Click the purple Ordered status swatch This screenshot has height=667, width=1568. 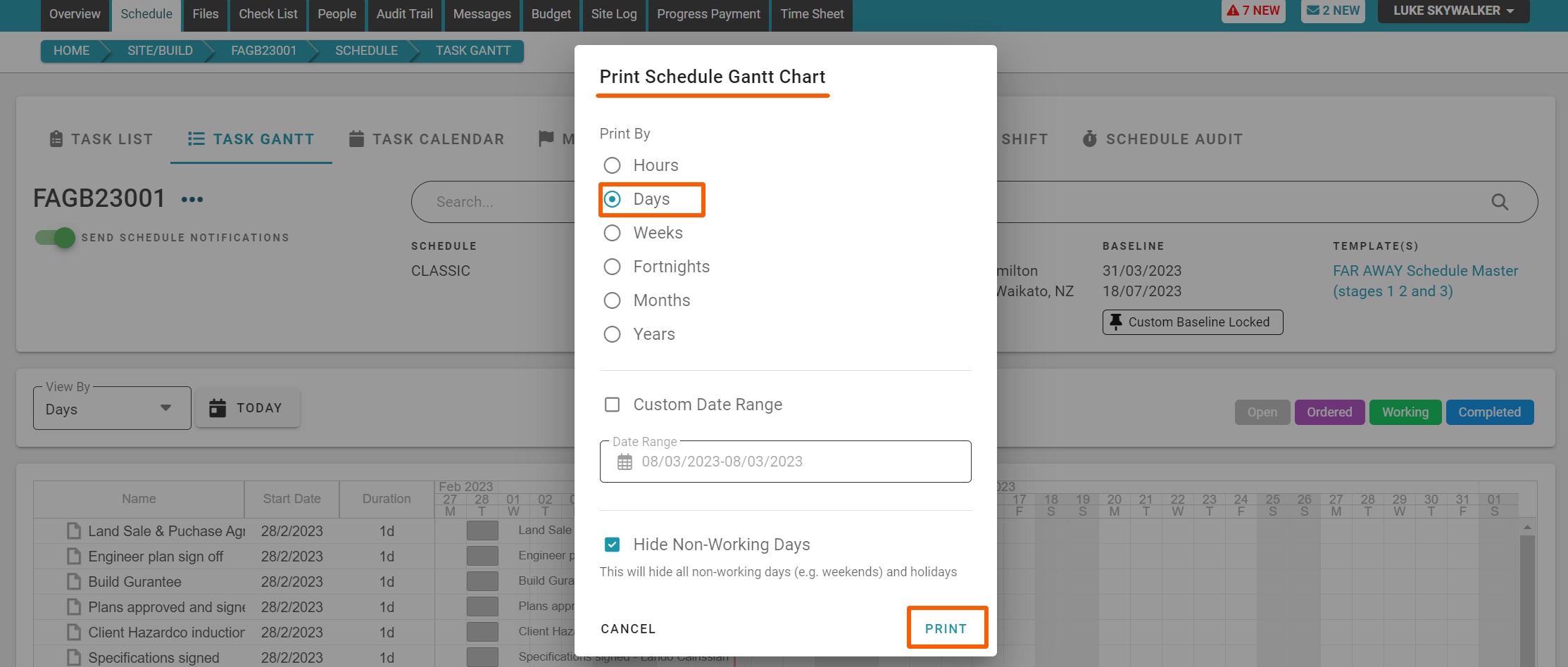(x=1329, y=412)
